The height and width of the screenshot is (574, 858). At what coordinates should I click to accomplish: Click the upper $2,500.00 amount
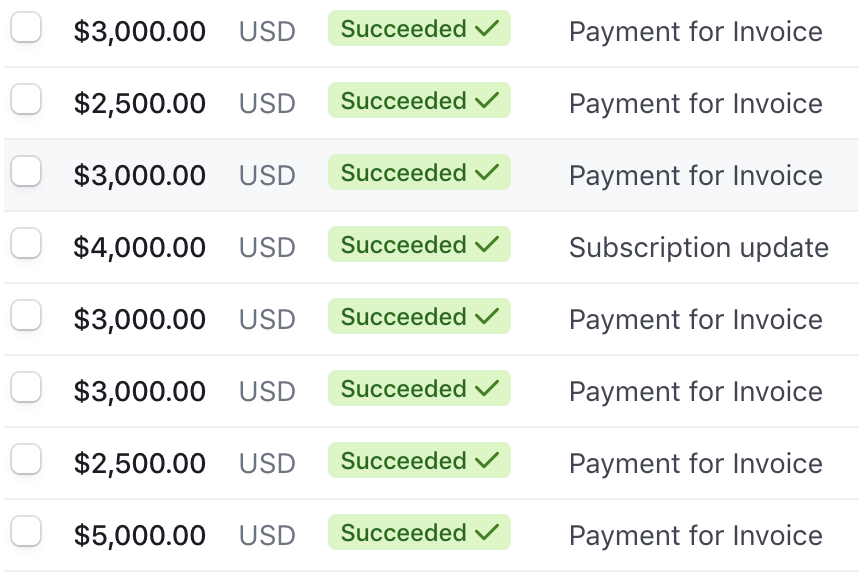[140, 103]
